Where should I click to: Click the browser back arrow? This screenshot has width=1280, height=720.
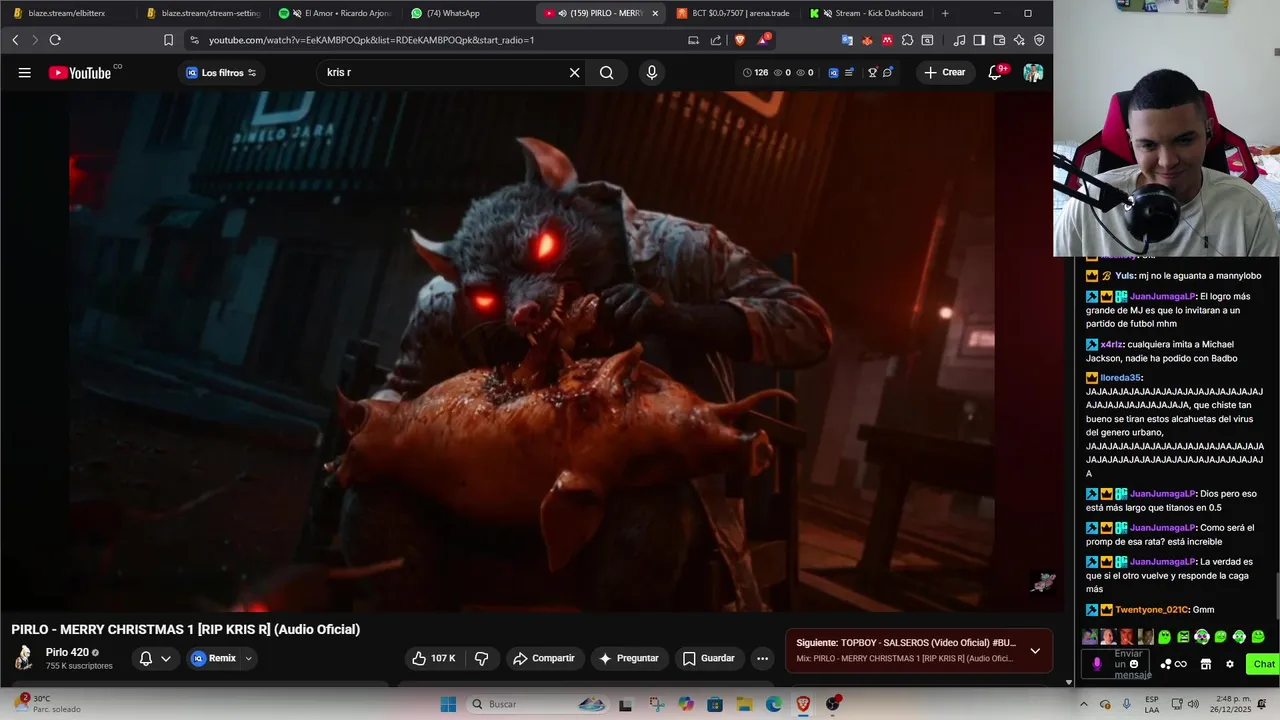tap(15, 40)
